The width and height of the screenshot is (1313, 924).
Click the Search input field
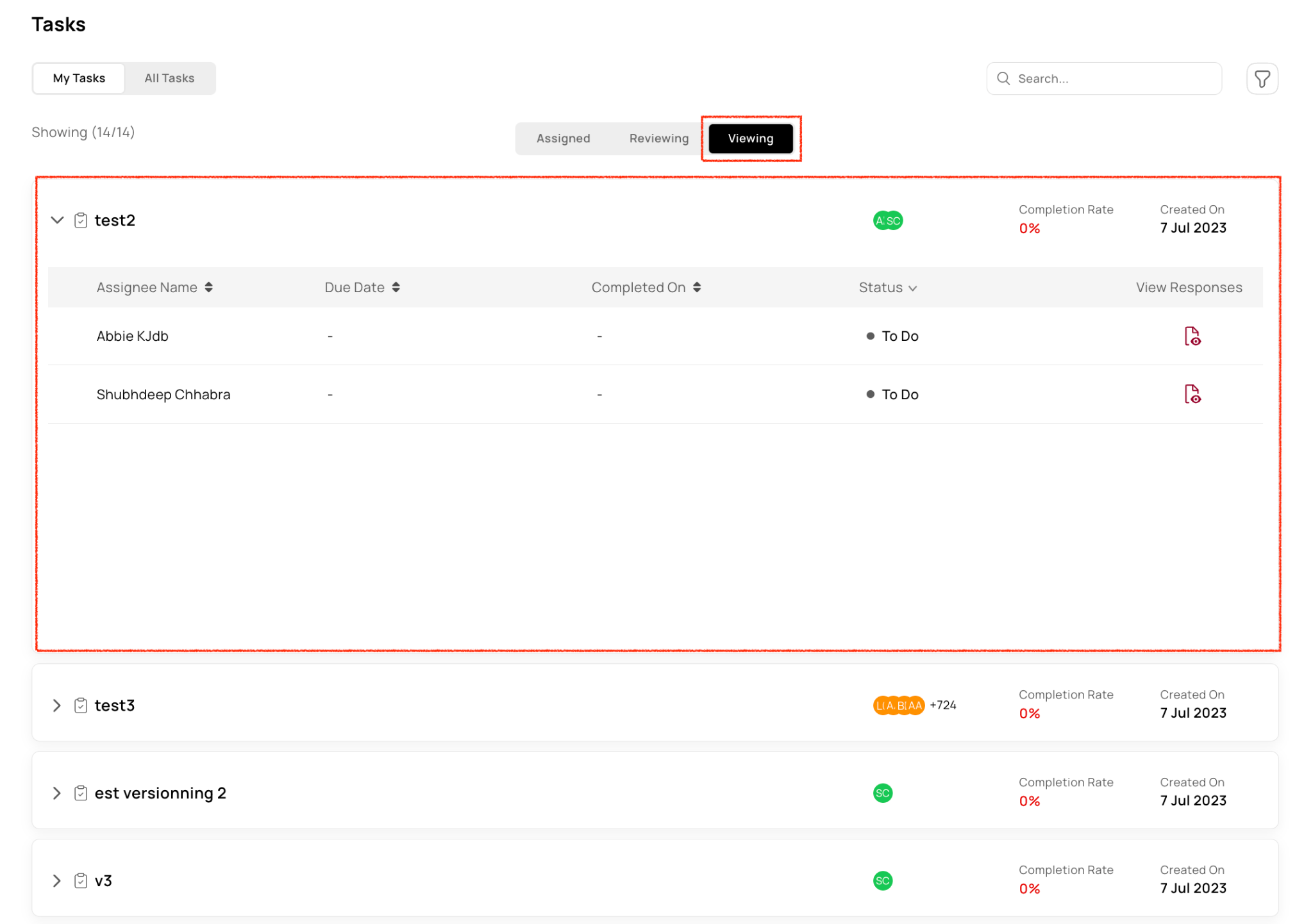pyautogui.click(x=1112, y=79)
